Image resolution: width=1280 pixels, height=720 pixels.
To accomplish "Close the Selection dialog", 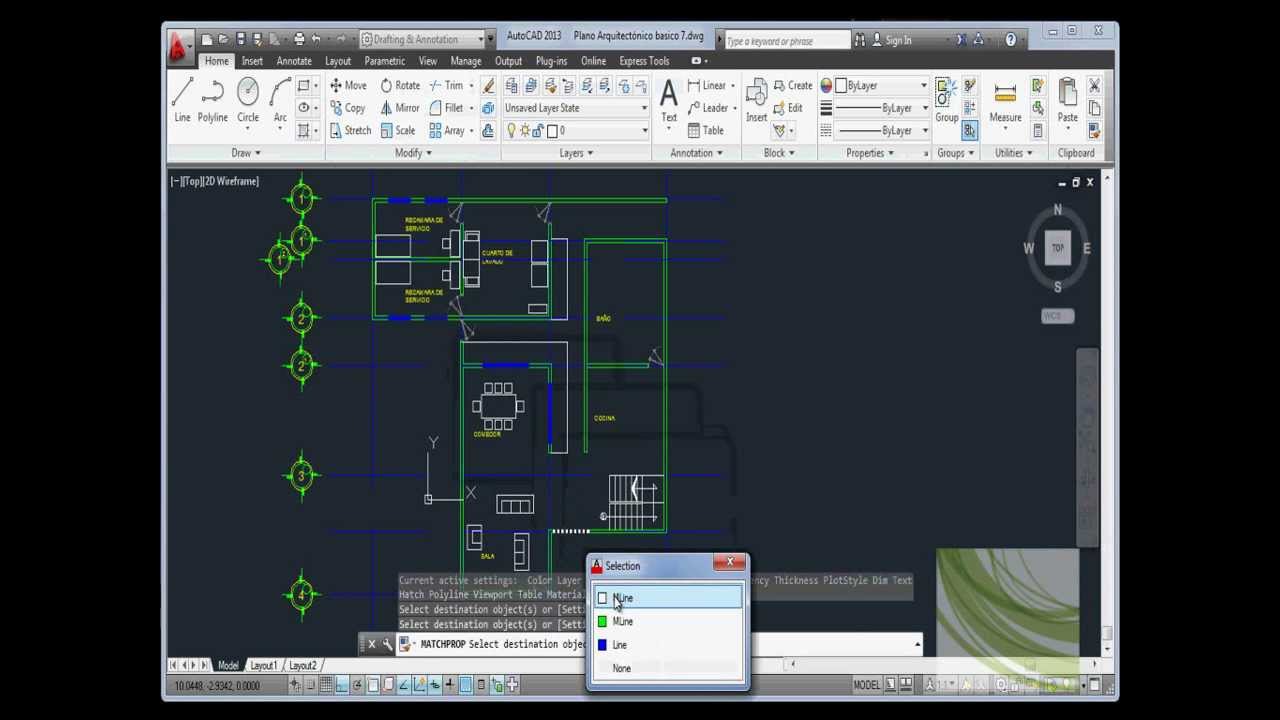I will pos(730,563).
